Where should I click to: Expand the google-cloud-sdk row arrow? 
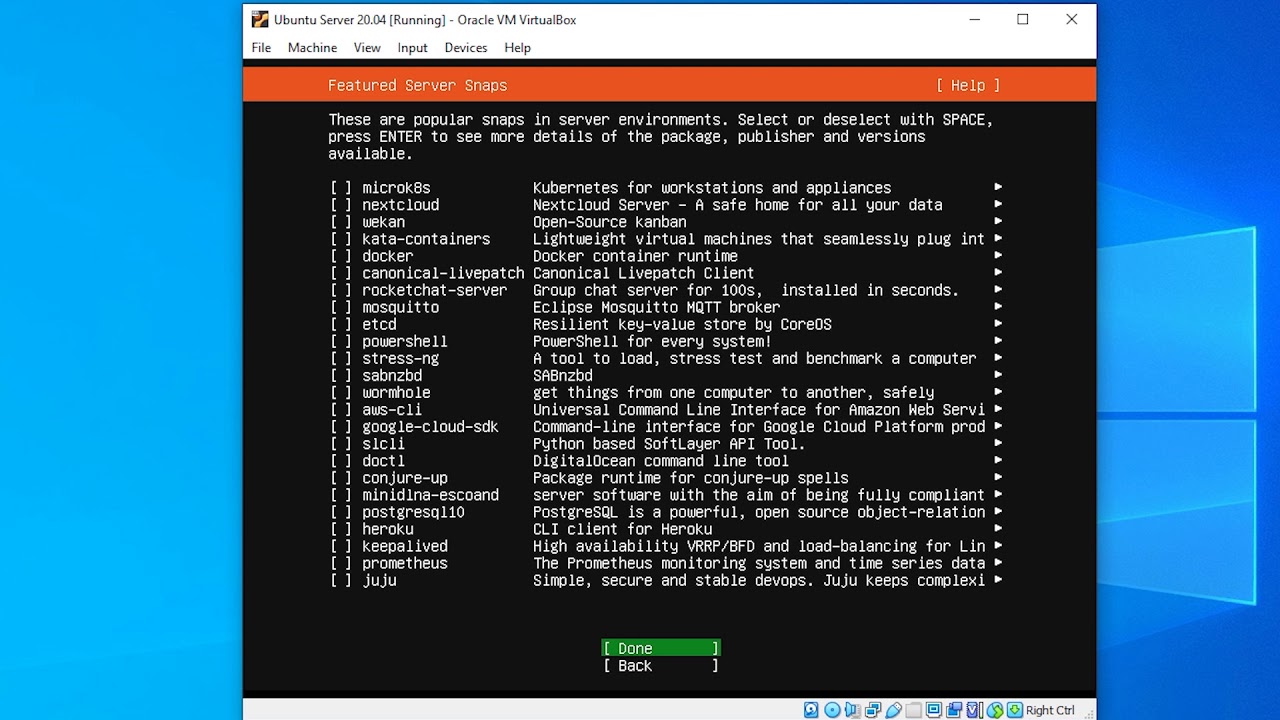[997, 427]
